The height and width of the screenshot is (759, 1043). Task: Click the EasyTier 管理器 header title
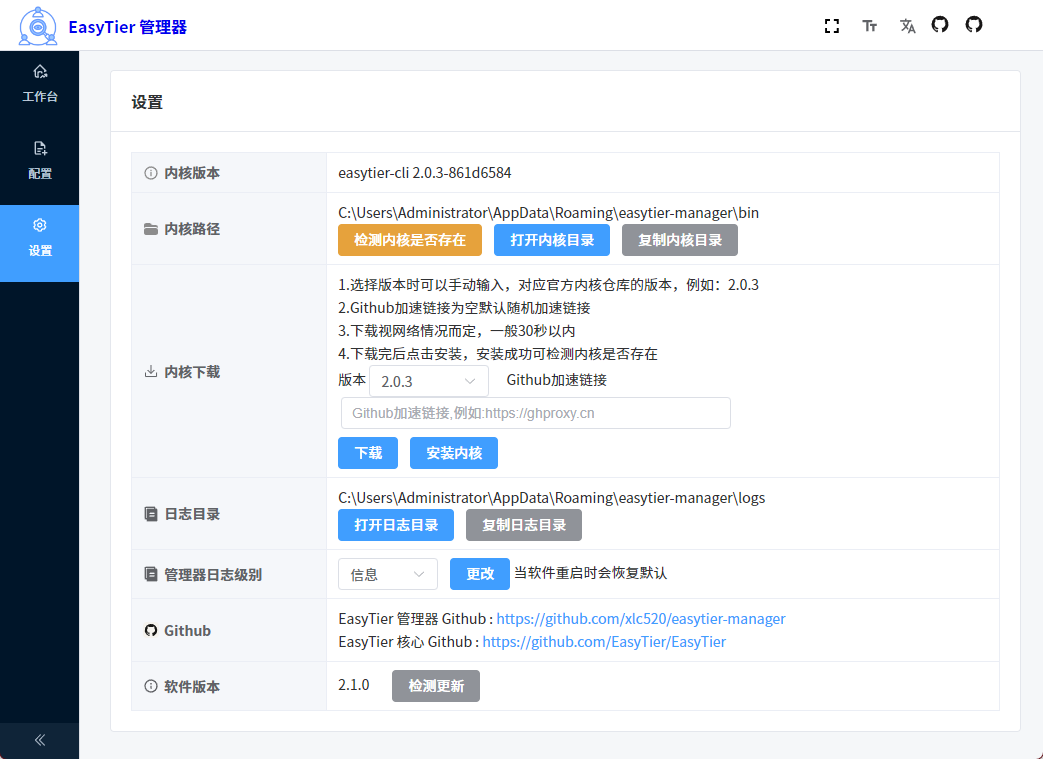tap(128, 27)
